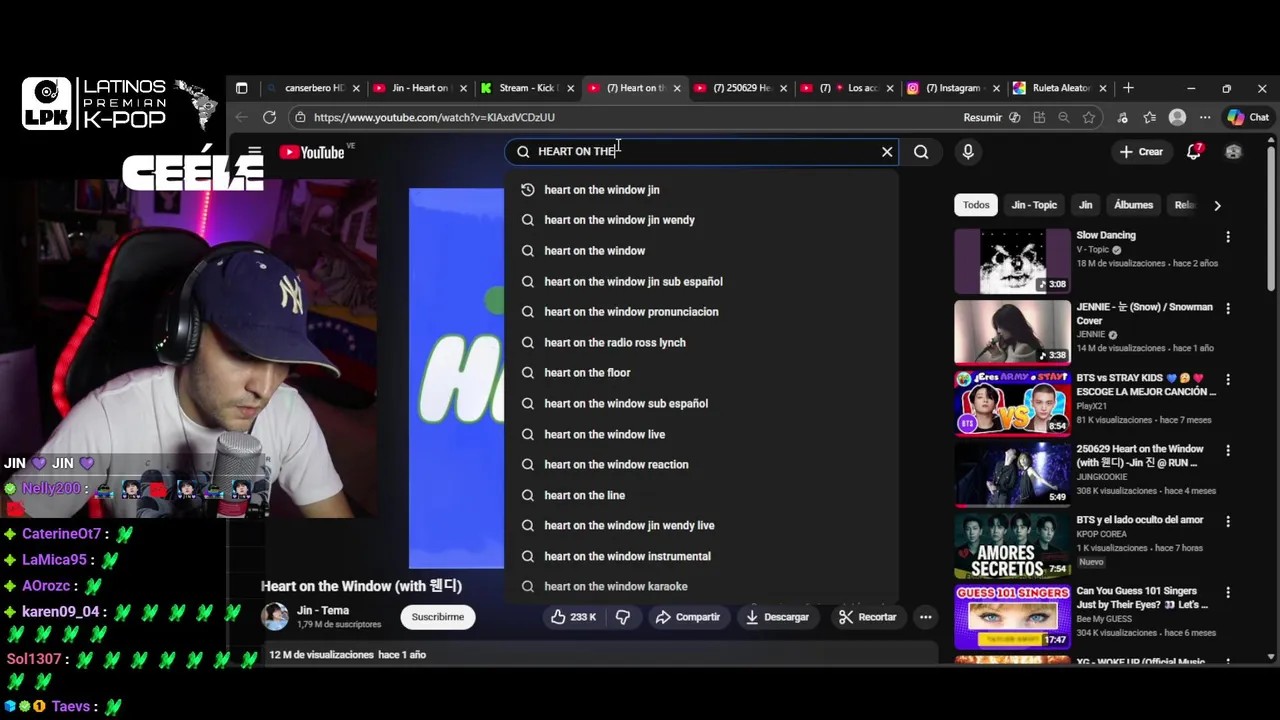Open the browser tab actions menu icon
1280x720 pixels.
coord(241,88)
